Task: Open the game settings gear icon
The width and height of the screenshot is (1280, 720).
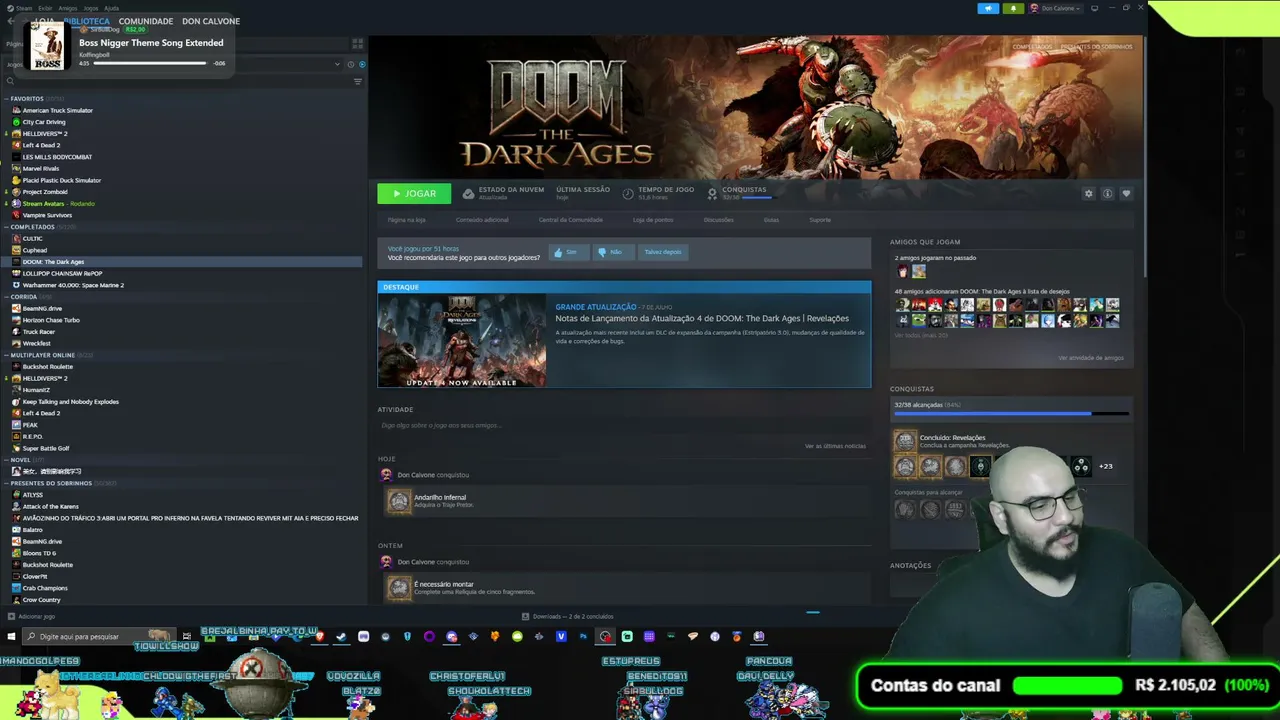Action: (1089, 193)
